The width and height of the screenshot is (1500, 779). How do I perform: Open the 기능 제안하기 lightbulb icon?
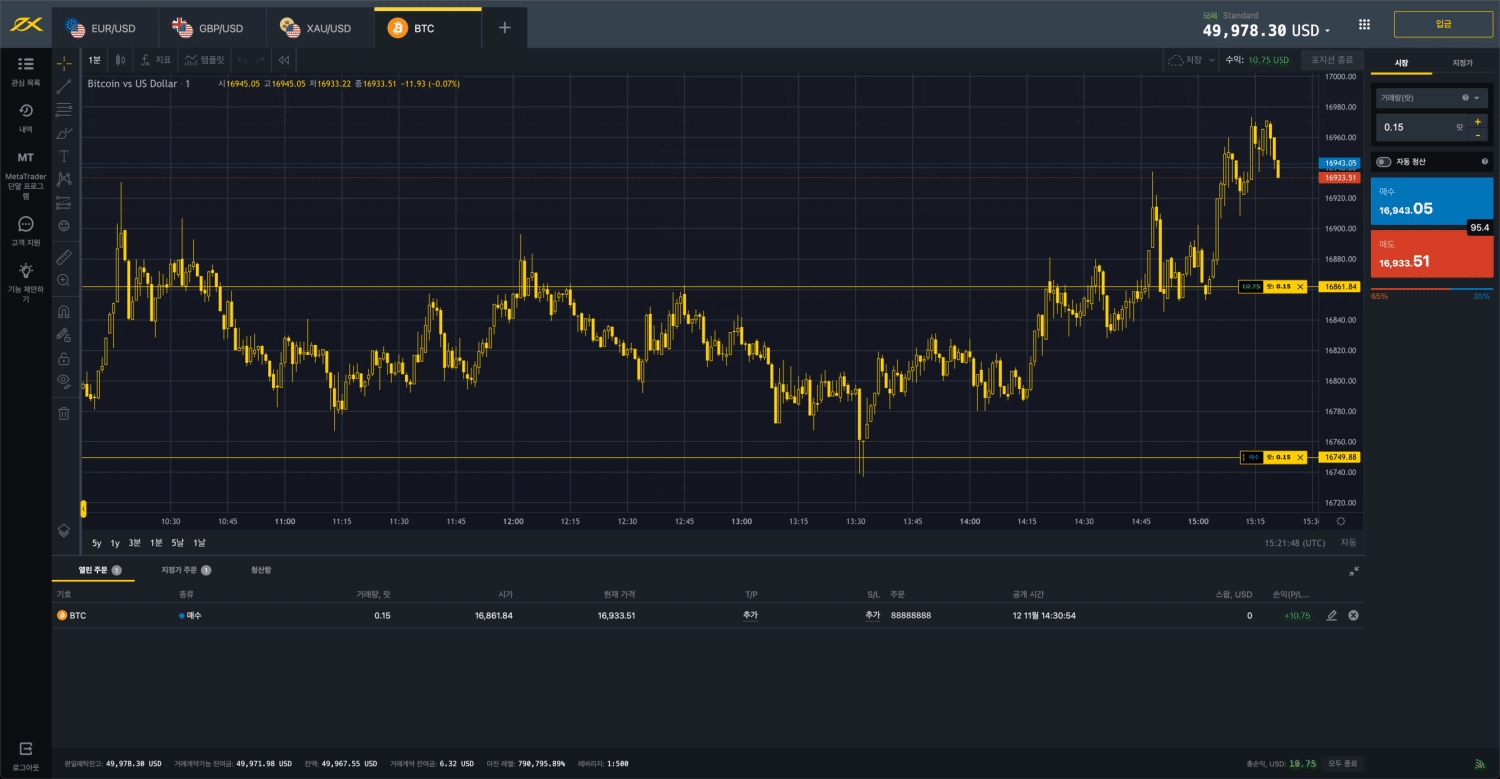pyautogui.click(x=26, y=270)
